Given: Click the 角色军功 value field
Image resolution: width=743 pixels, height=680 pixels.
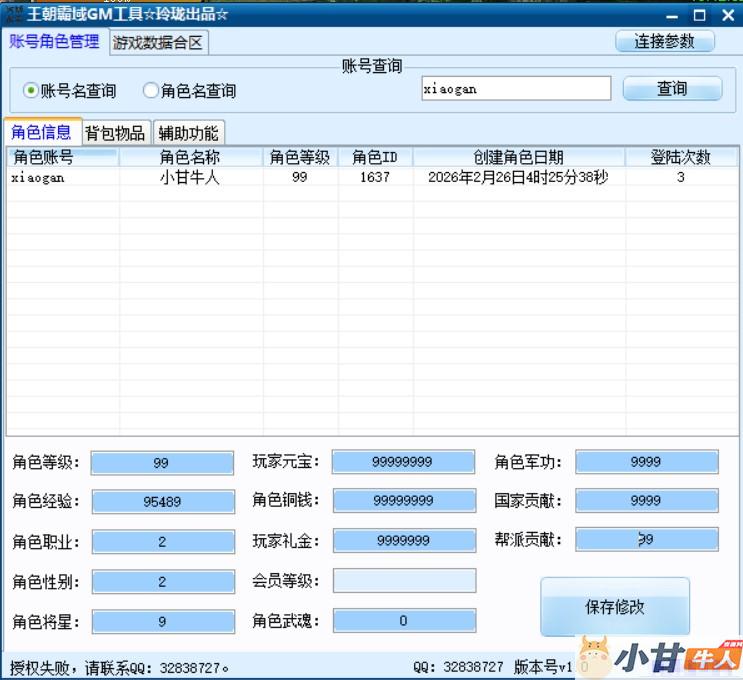Looking at the screenshot, I should [646, 462].
